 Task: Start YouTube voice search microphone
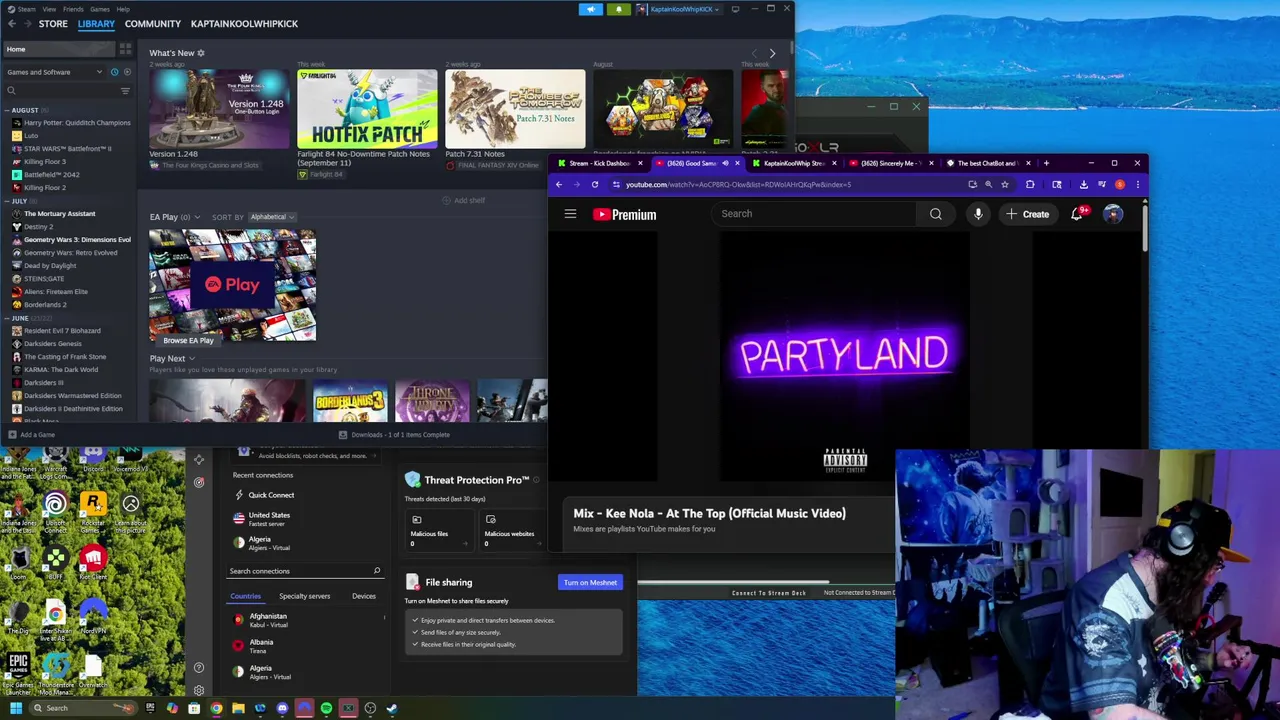(978, 214)
